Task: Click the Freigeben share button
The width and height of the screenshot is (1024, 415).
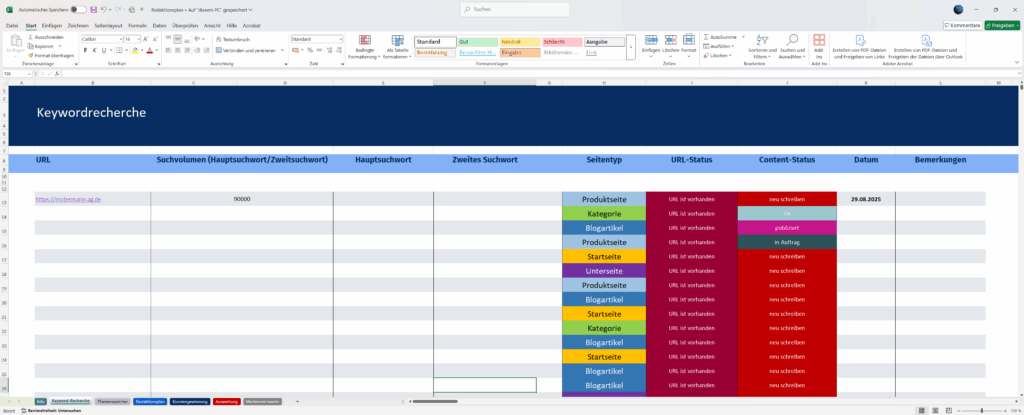Action: click(1003, 24)
